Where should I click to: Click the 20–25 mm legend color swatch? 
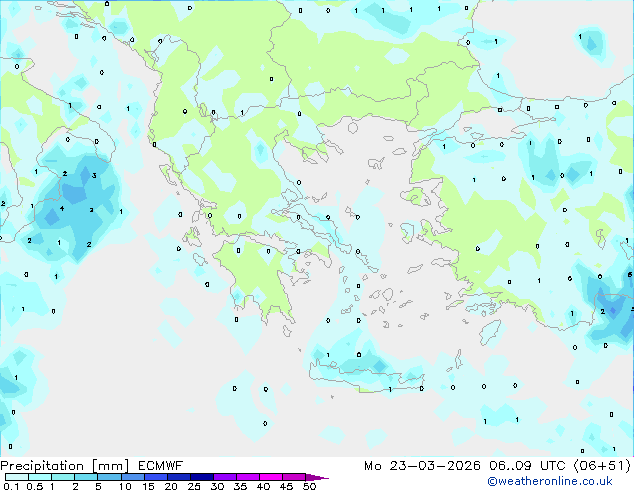178,477
